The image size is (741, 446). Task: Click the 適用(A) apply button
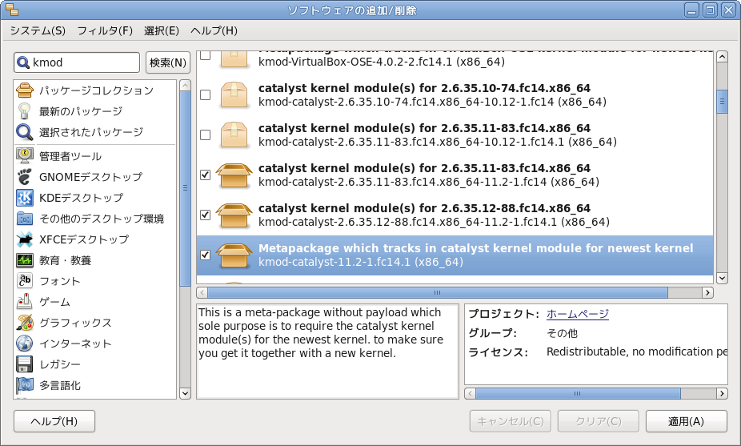686,421
